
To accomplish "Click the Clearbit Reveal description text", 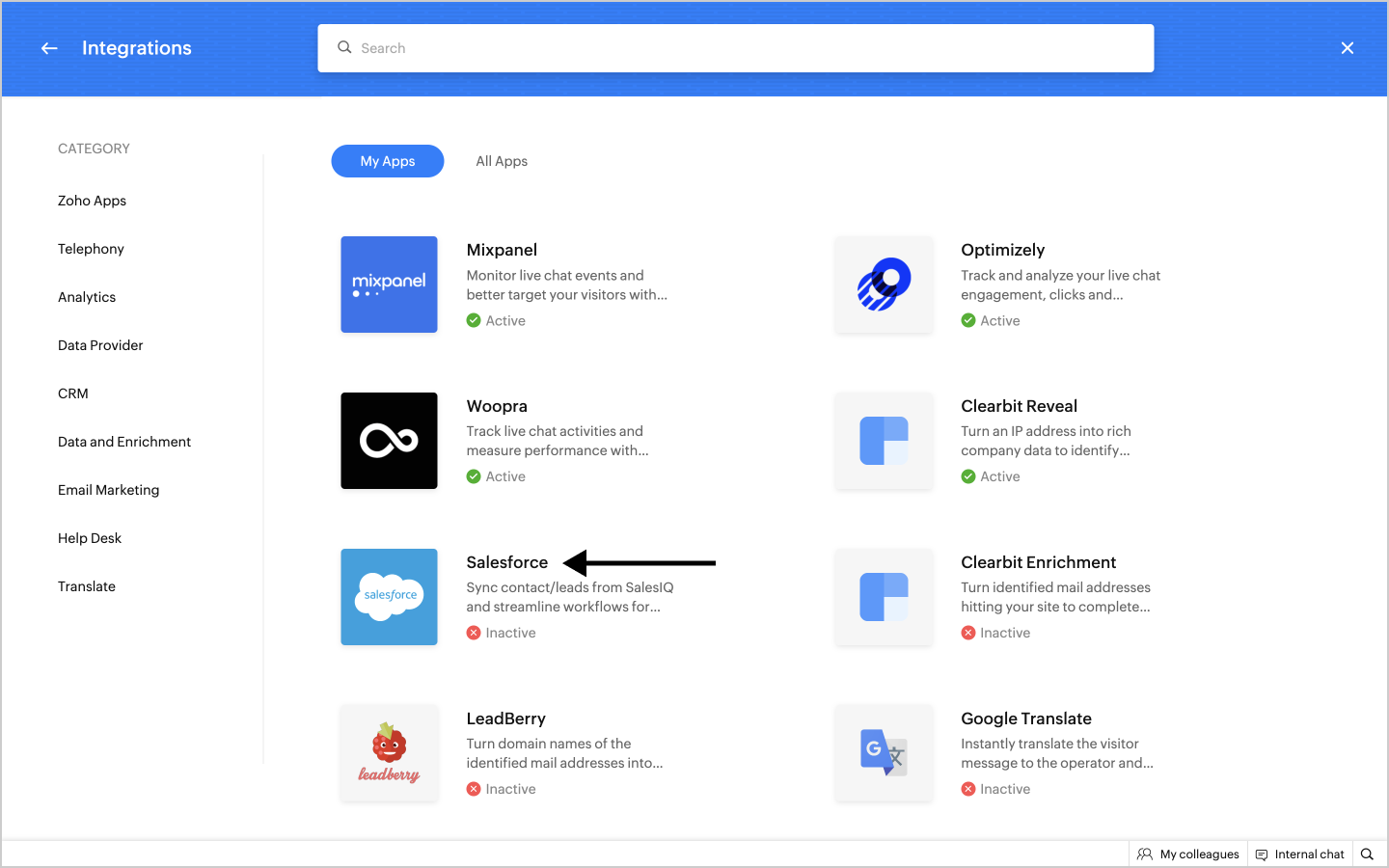I will pos(1046,441).
